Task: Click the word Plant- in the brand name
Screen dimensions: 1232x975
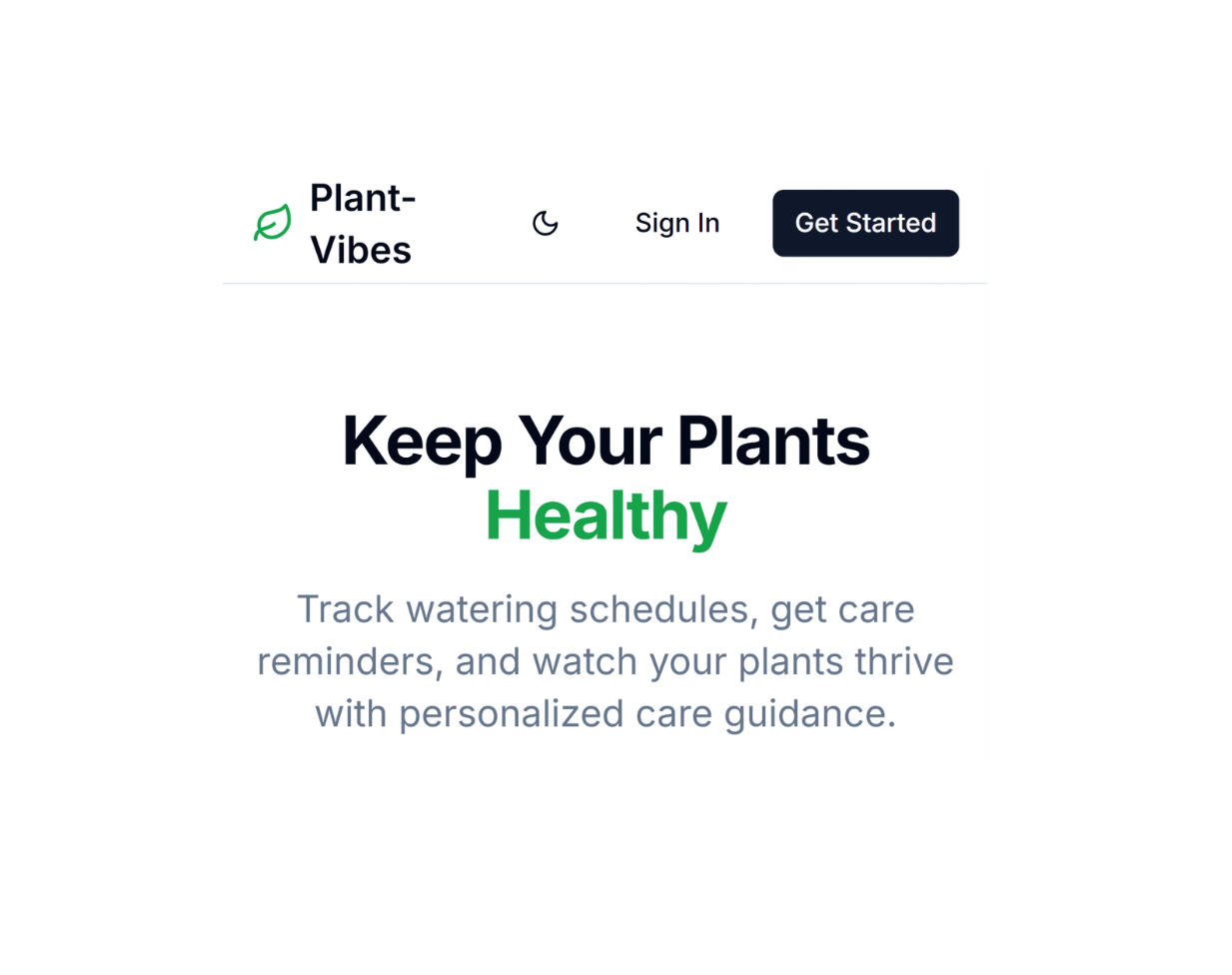Action: 362,198
